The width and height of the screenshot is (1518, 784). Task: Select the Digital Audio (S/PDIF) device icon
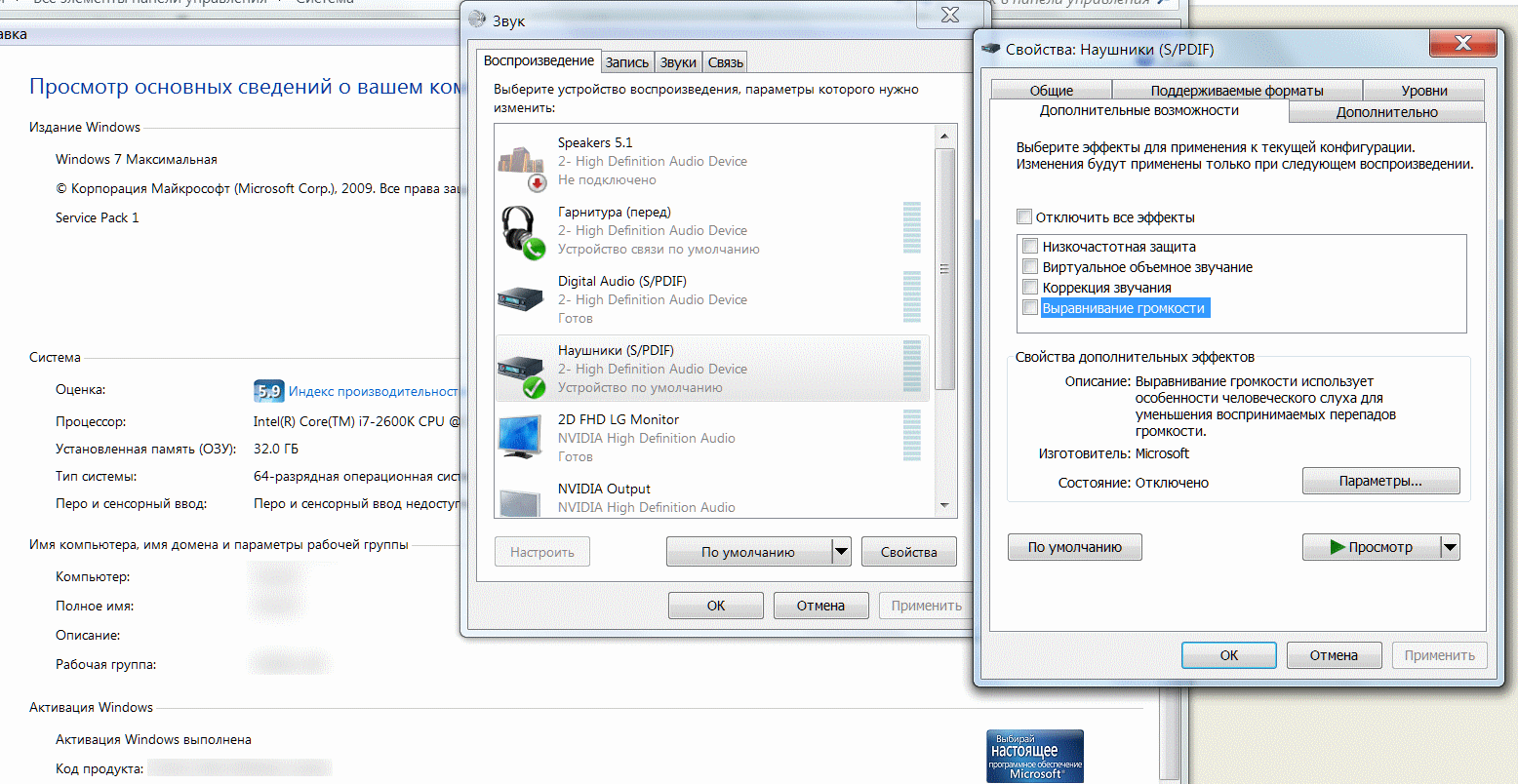point(522,299)
